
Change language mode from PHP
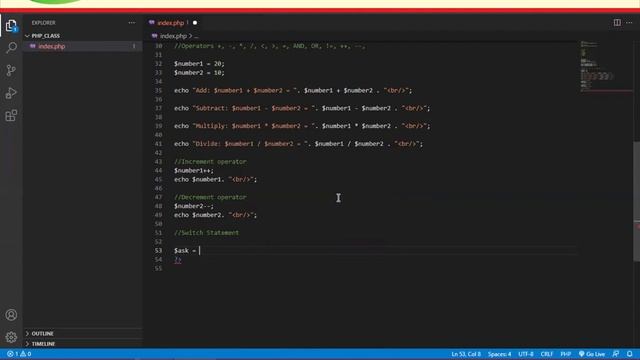coord(565,354)
